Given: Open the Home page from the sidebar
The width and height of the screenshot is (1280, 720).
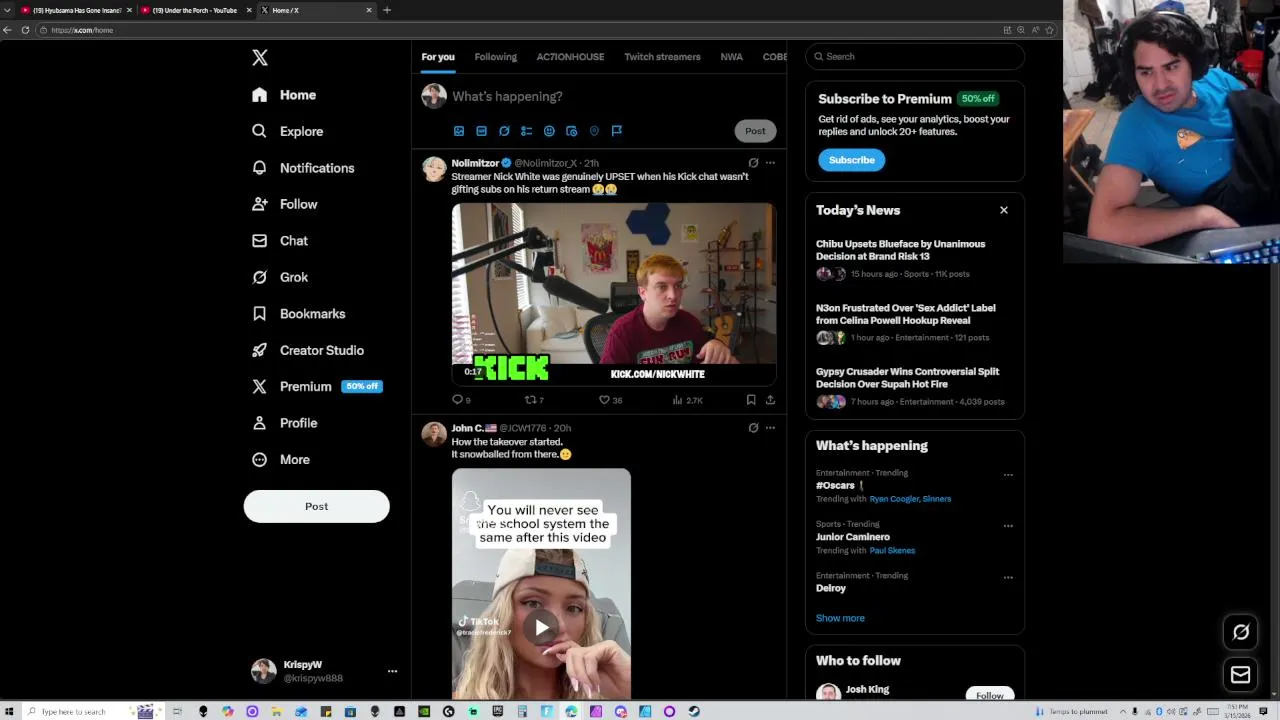Looking at the screenshot, I should pos(285,95).
